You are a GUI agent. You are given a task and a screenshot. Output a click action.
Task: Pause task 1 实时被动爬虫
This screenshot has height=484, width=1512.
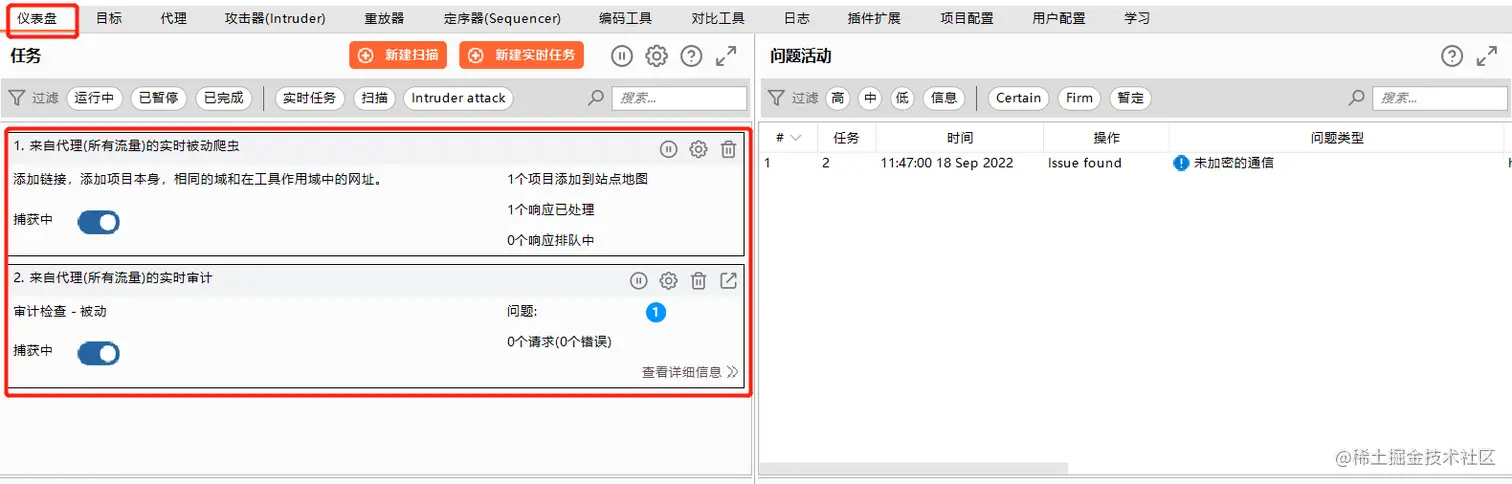(x=668, y=149)
